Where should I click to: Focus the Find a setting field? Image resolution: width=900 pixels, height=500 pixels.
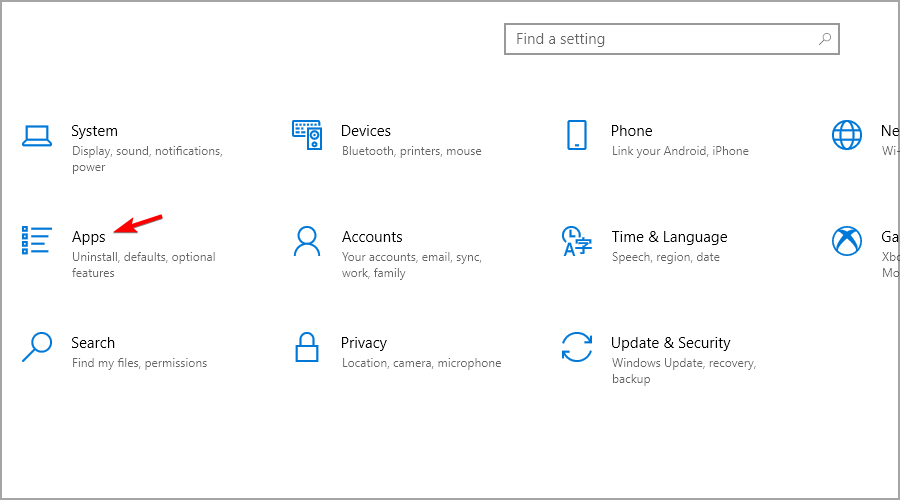672,39
